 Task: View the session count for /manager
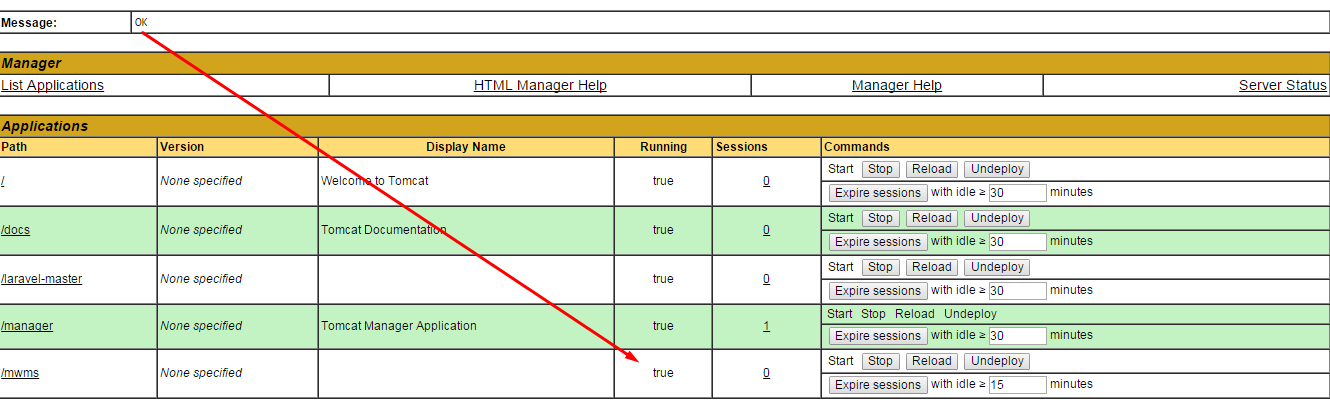(766, 326)
